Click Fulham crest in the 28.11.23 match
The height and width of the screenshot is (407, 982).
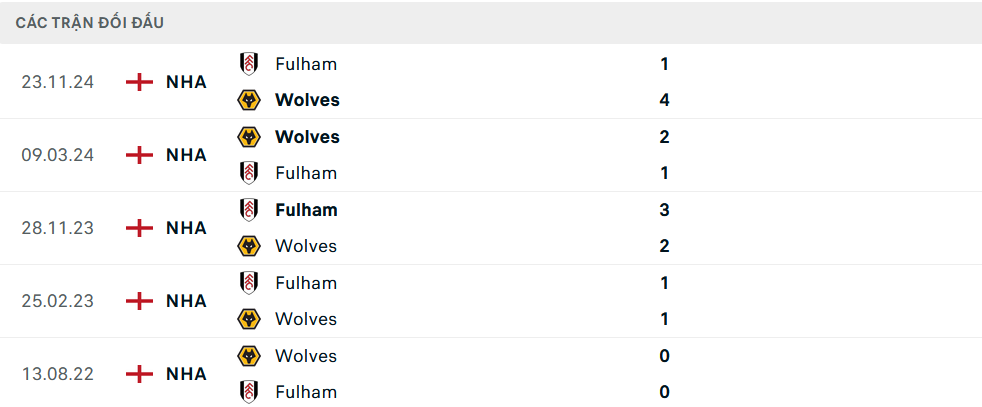pyautogui.click(x=248, y=210)
